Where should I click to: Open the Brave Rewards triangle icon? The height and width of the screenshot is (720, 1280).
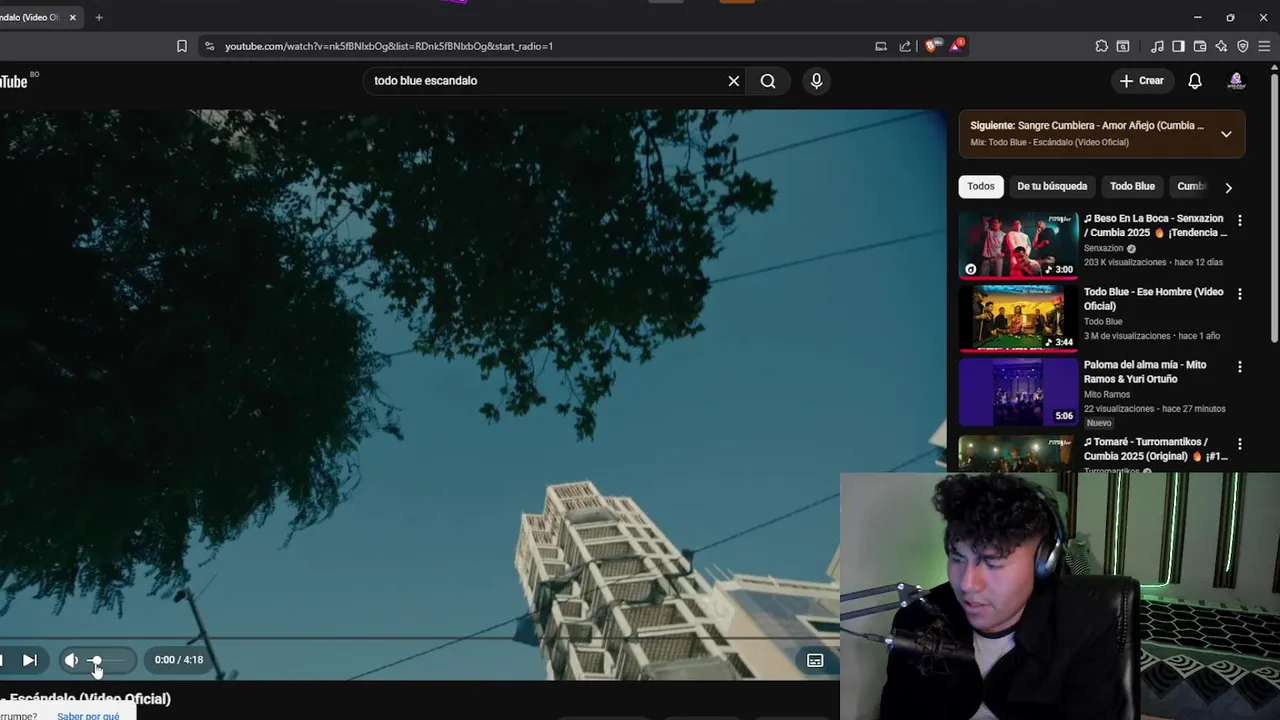957,45
